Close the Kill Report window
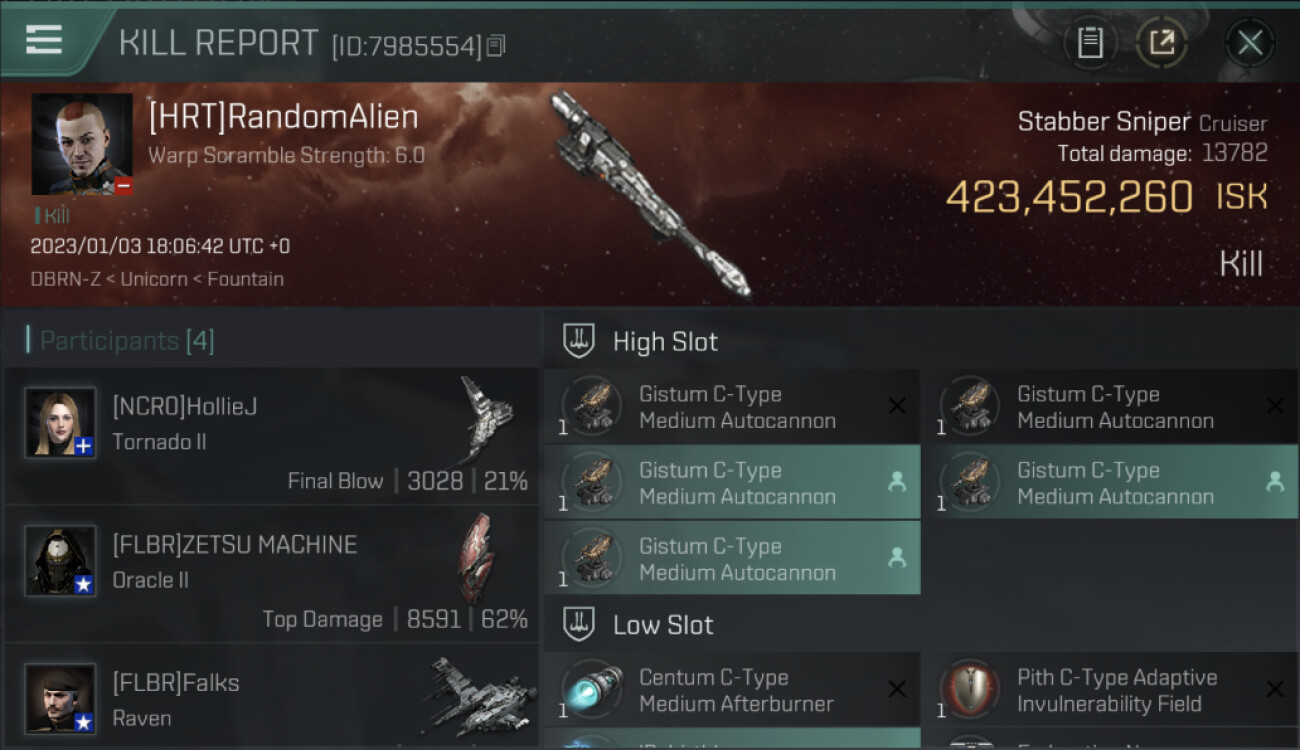The image size is (1300, 750). pos(1250,42)
